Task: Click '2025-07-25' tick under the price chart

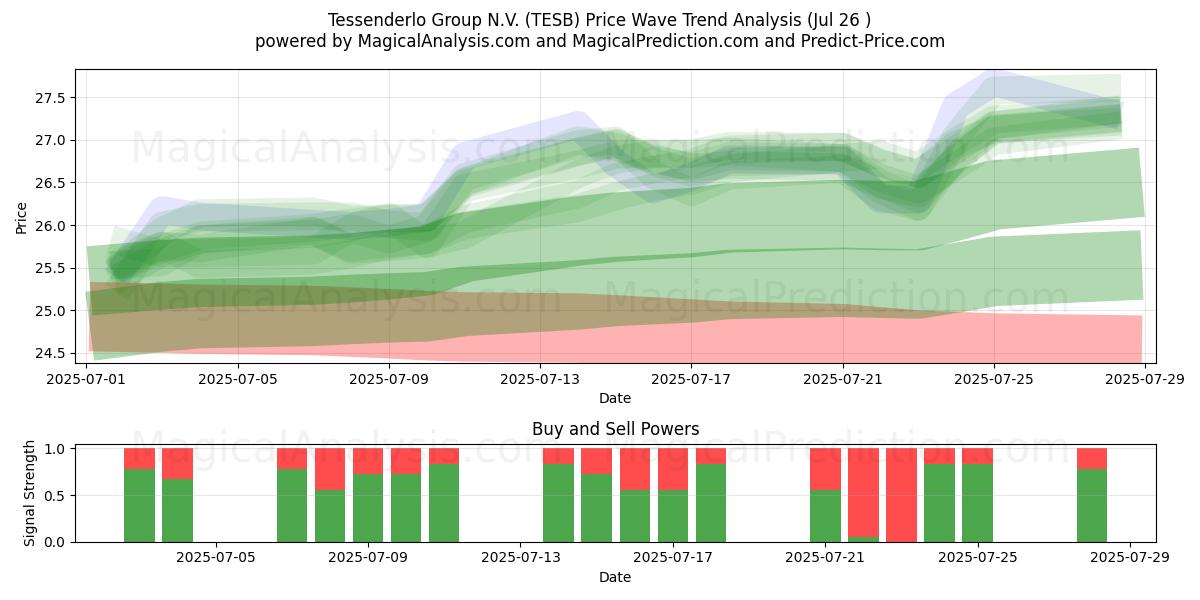Action: (x=993, y=379)
